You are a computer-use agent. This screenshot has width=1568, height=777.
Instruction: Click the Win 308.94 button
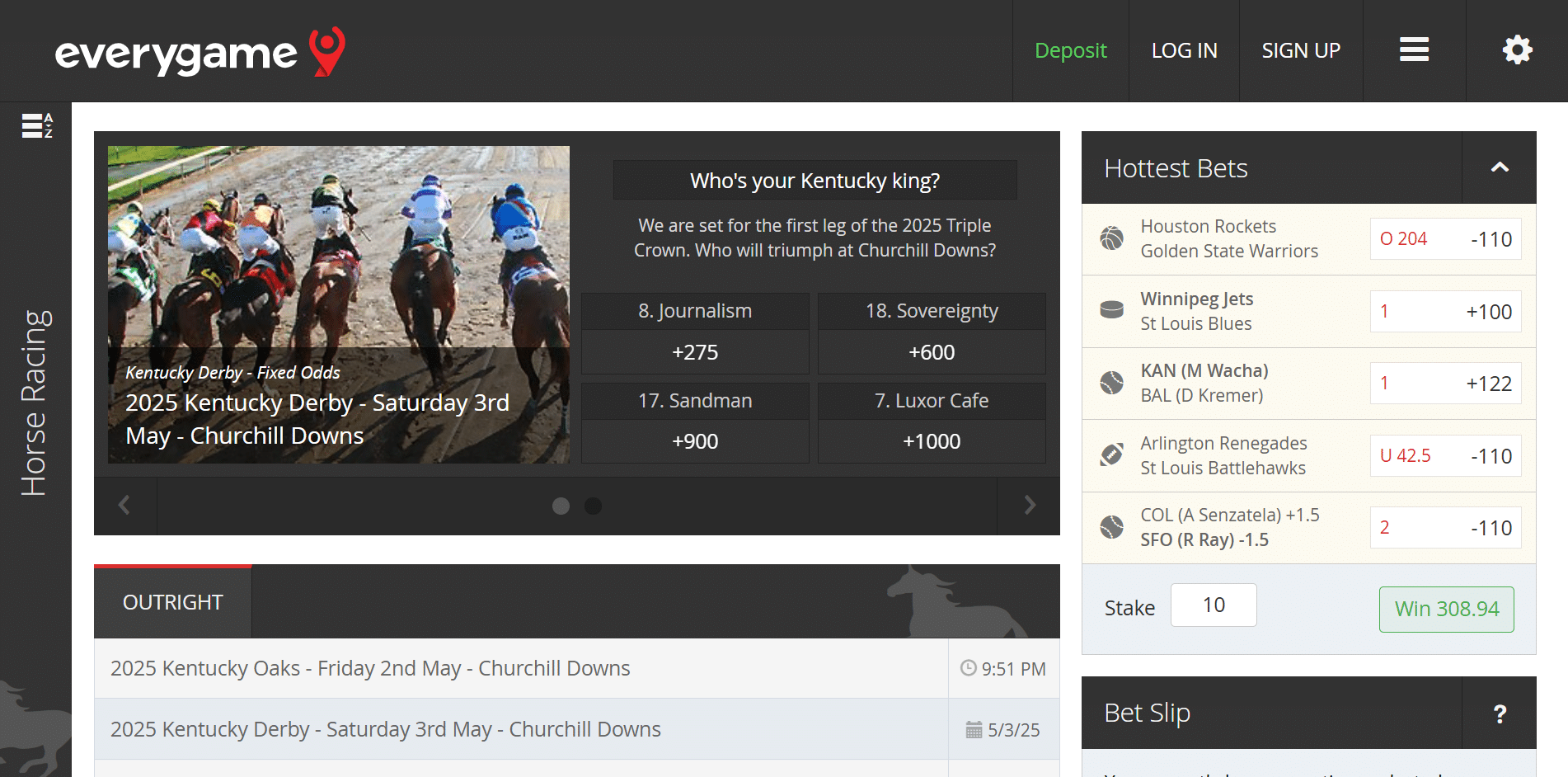click(1447, 609)
